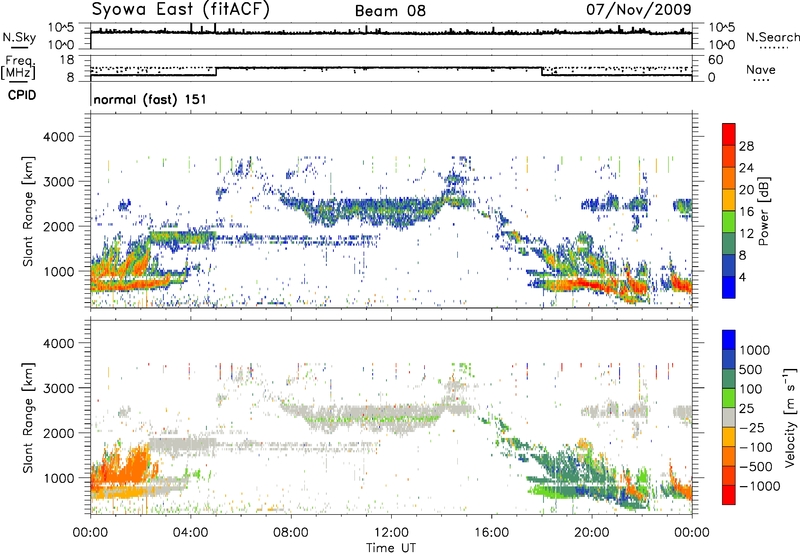Click the '4000' range tick of the power panel
Image resolution: width=800 pixels, height=554 pixels.
(x=59, y=137)
